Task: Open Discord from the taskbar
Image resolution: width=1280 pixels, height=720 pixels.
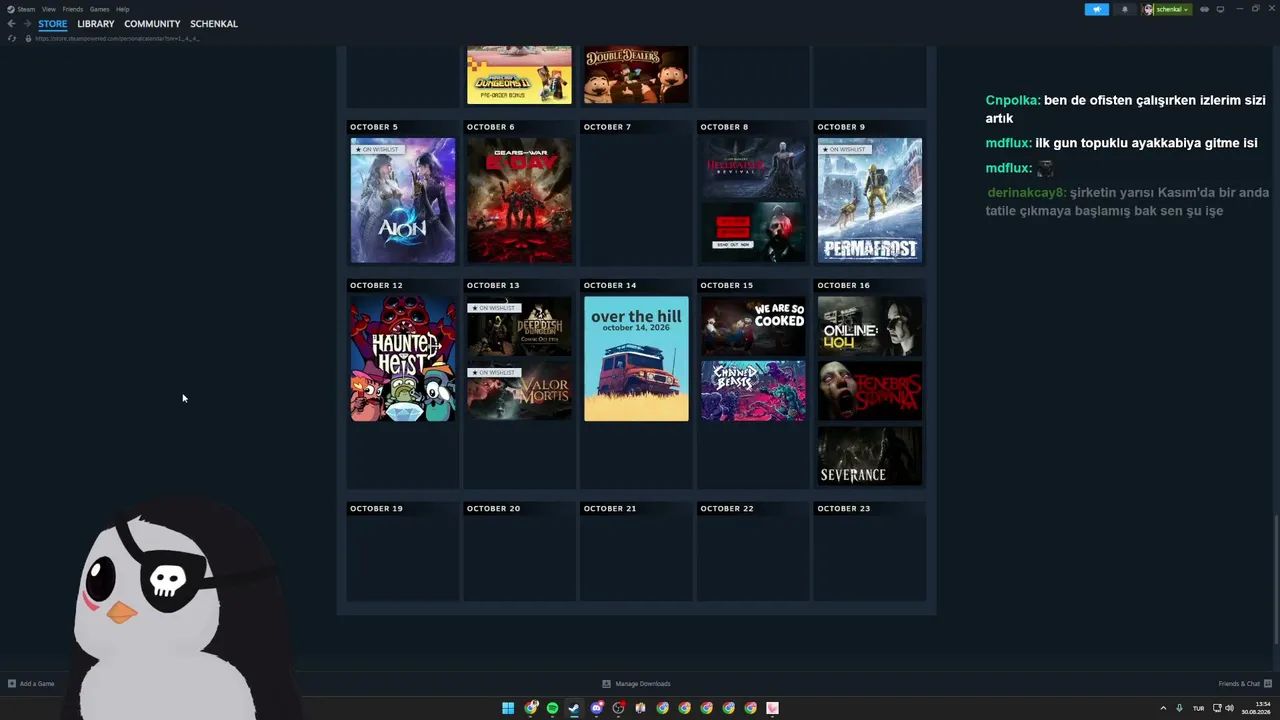Action: coord(597,708)
